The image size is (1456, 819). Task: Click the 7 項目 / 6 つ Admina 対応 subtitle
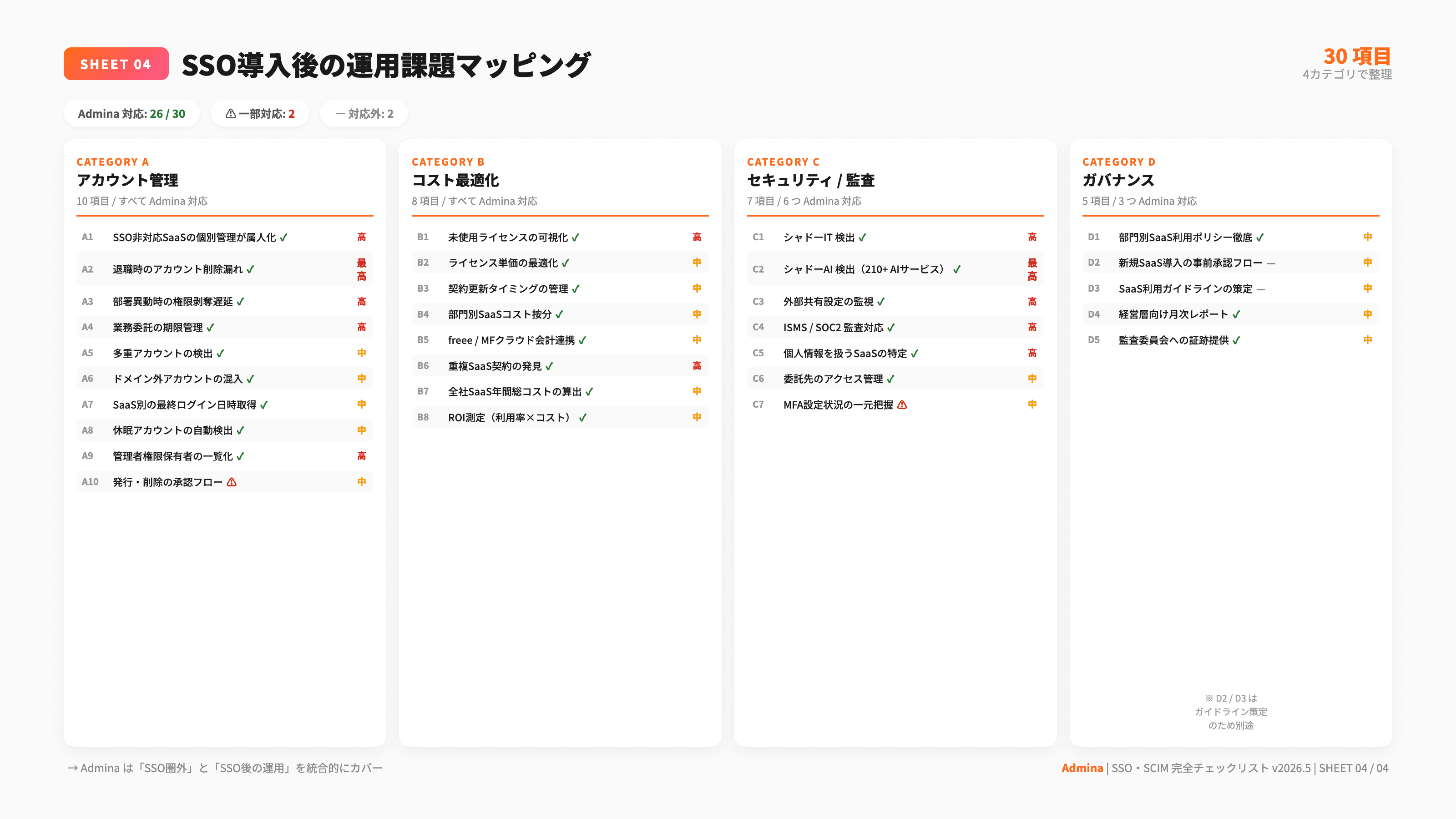pyautogui.click(x=804, y=201)
